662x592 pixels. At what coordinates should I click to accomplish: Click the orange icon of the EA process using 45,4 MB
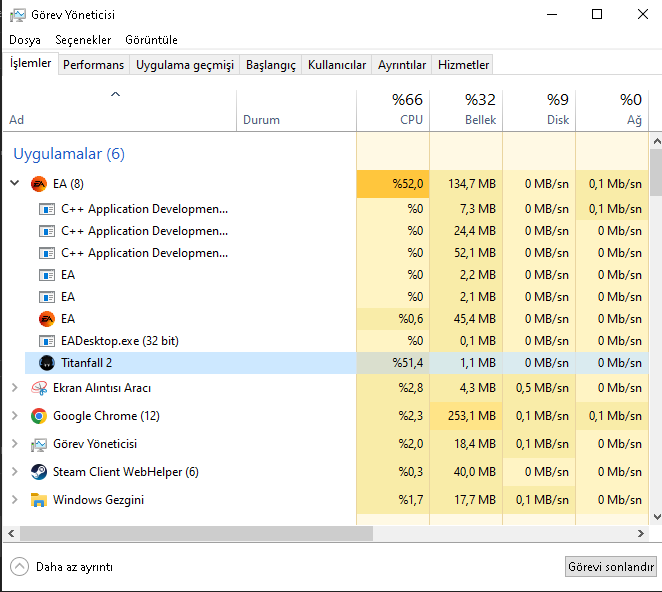[46, 319]
